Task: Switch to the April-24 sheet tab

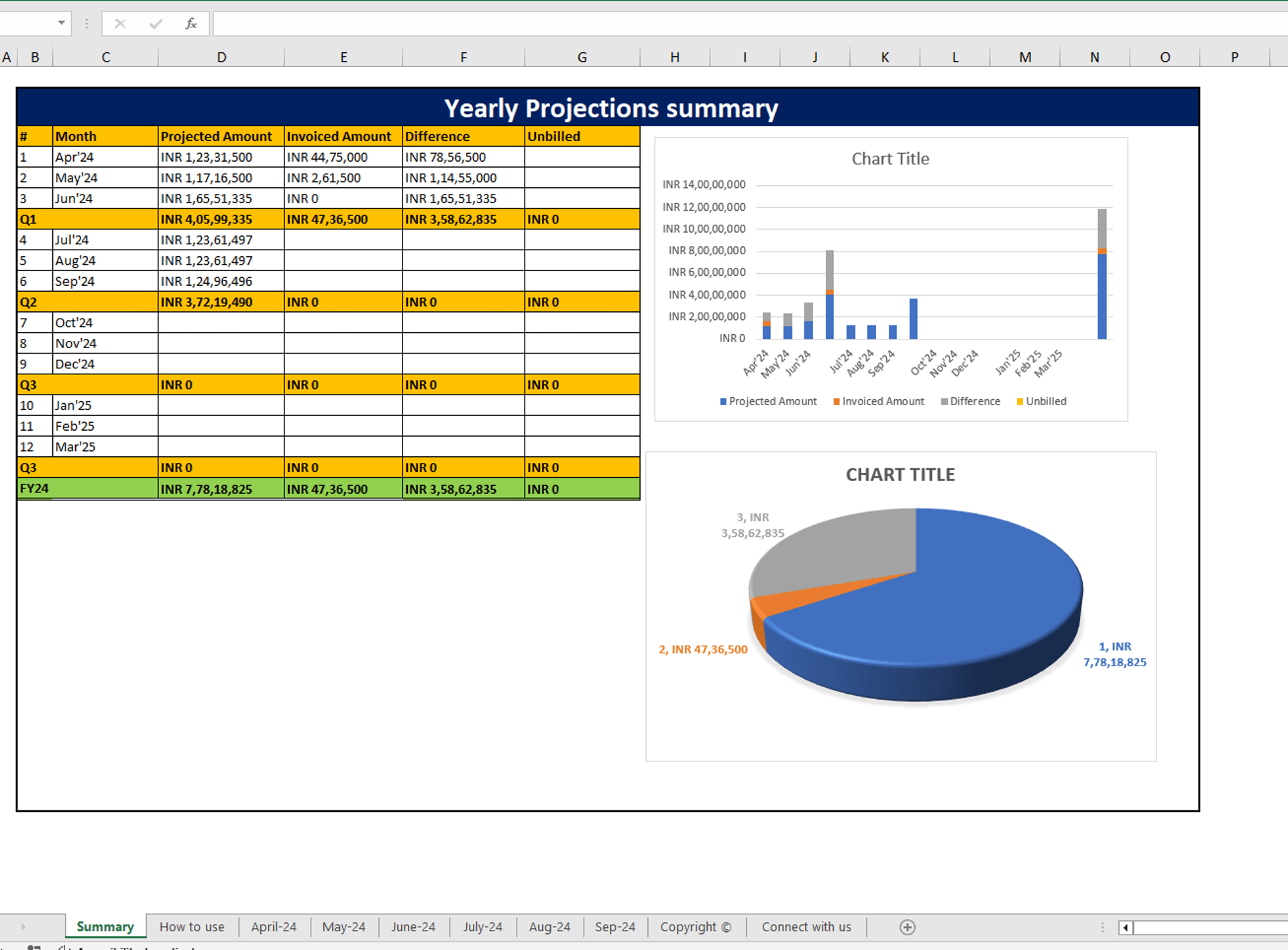Action: pos(273,927)
